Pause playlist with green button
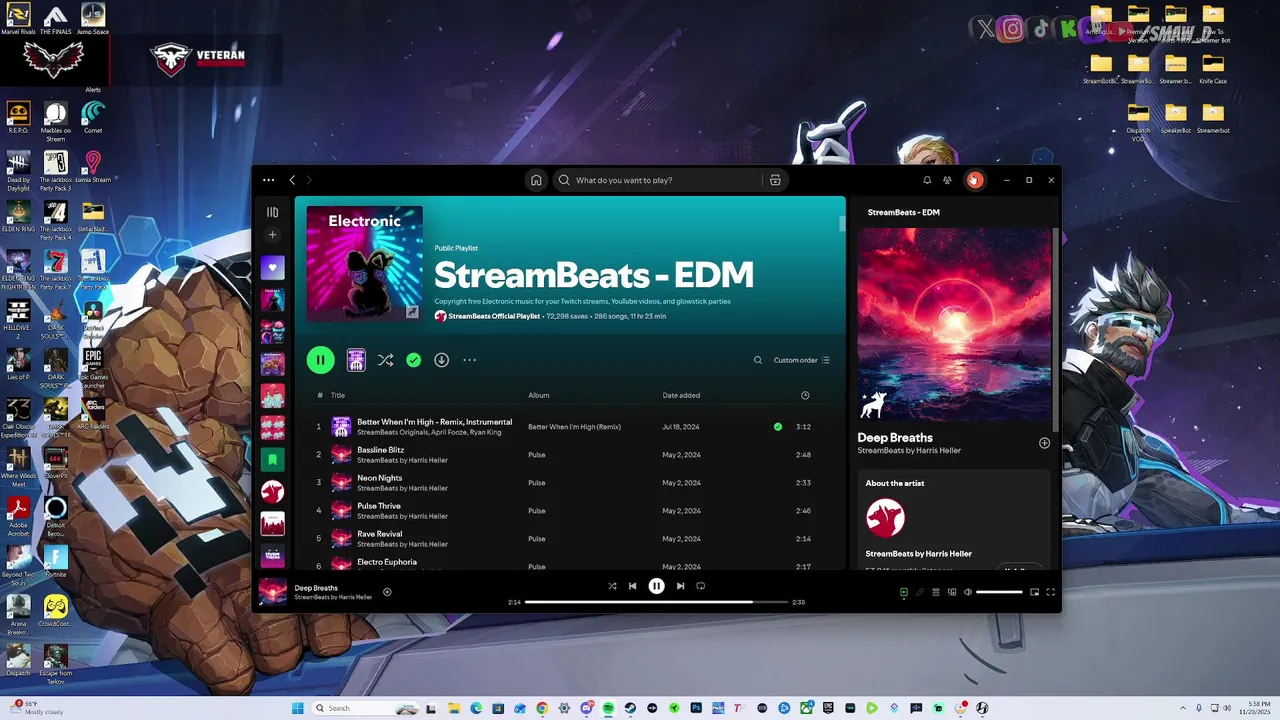The image size is (1280, 720). coord(320,360)
